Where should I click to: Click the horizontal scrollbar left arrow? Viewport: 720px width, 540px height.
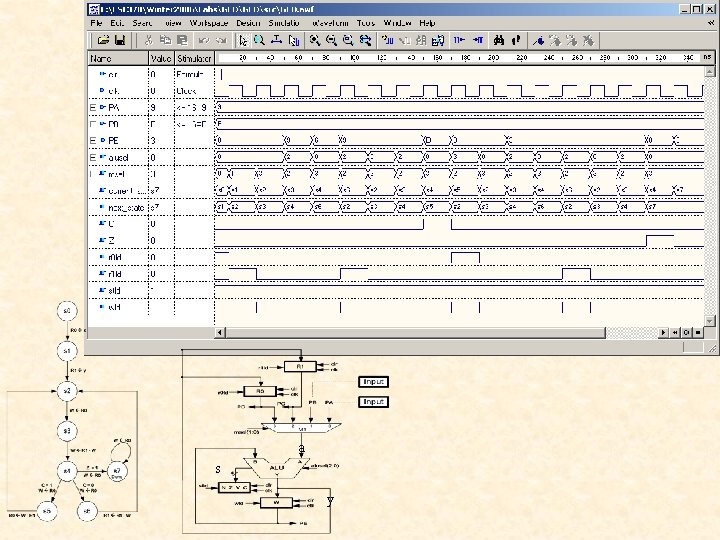[221, 331]
